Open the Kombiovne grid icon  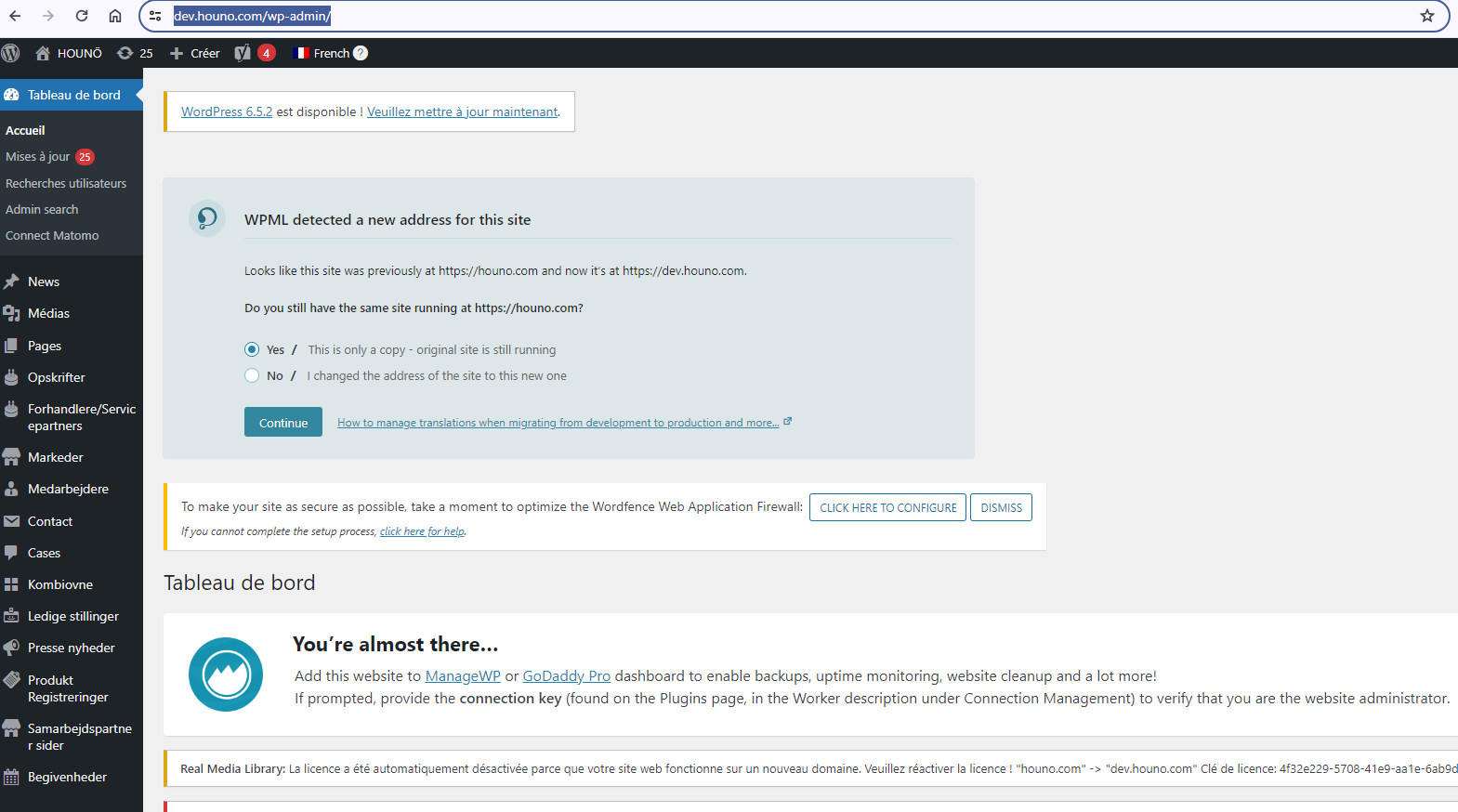[x=11, y=584]
